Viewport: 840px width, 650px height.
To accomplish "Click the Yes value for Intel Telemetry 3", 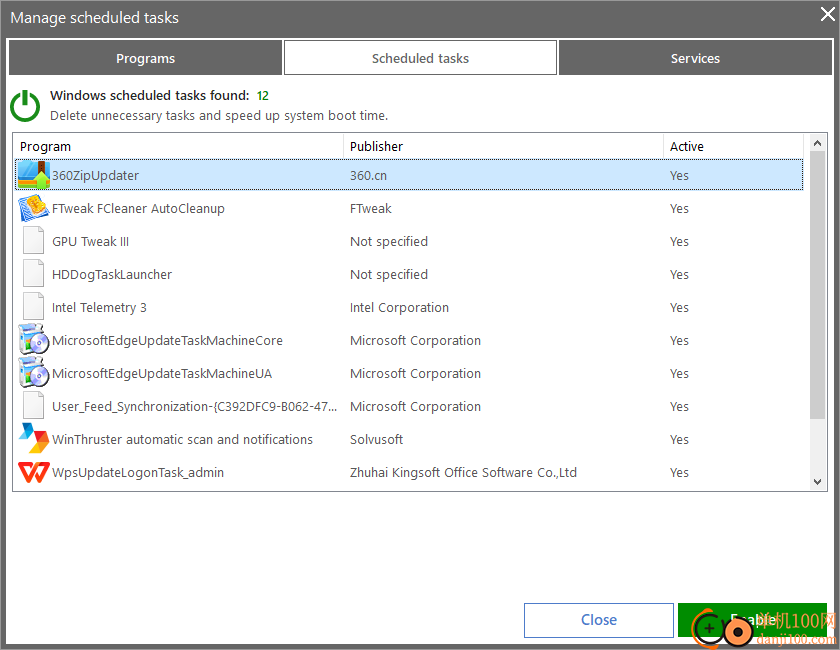I will pyautogui.click(x=679, y=308).
